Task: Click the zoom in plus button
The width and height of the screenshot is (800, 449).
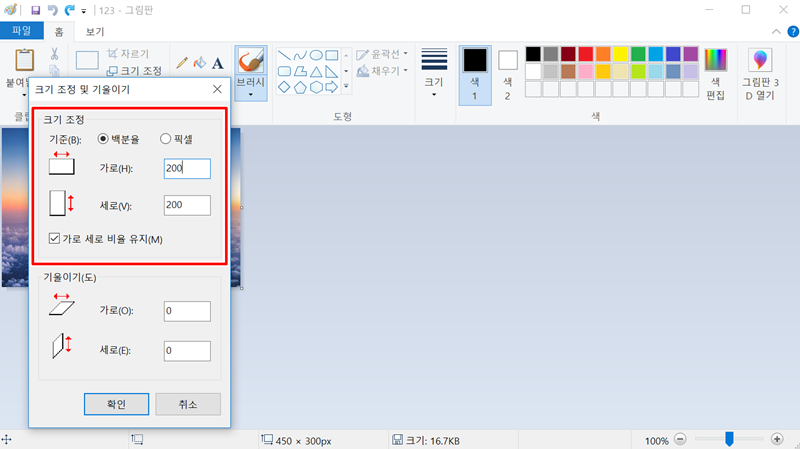Action: [x=777, y=439]
